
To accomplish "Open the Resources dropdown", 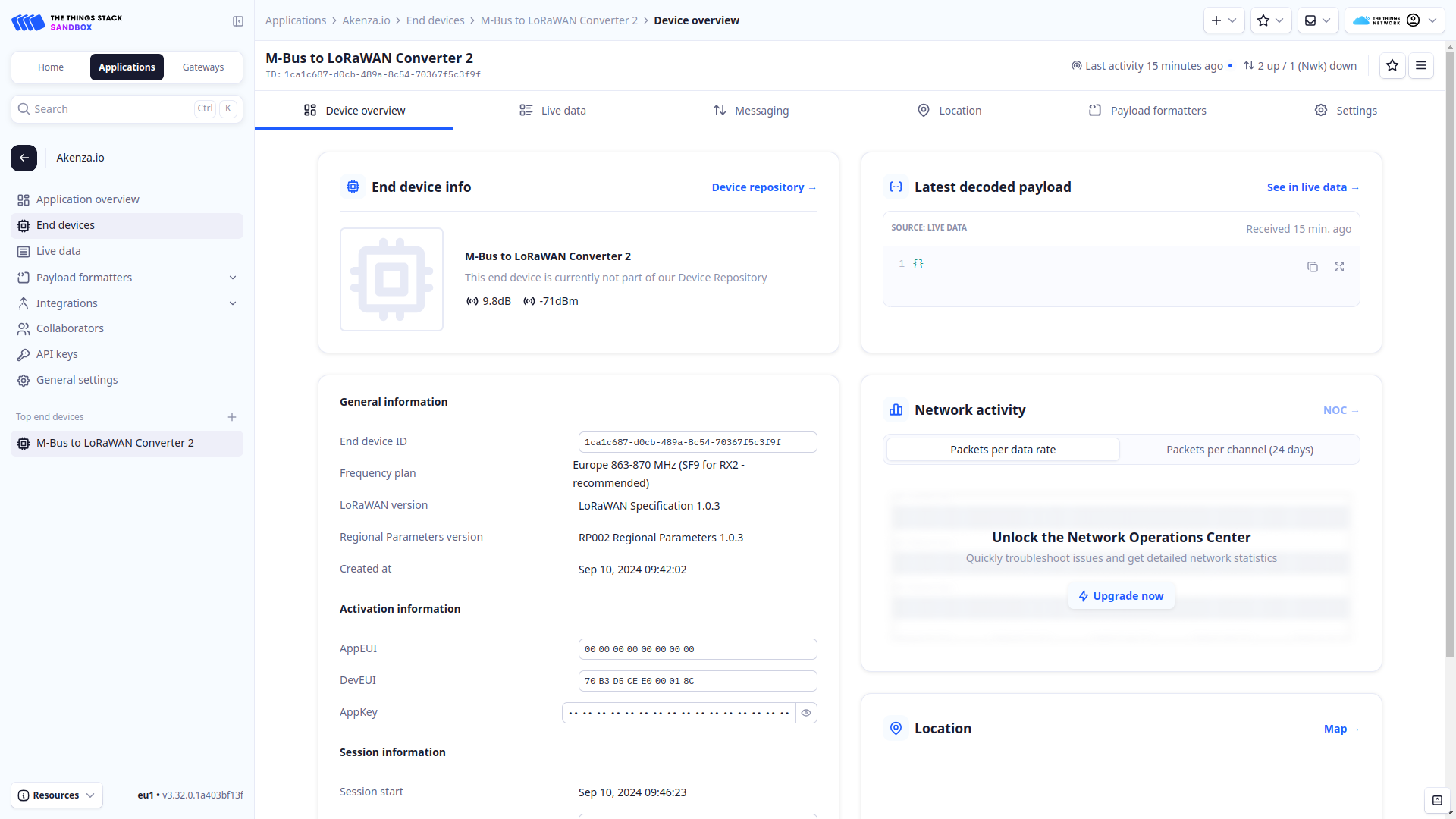I will pos(57,795).
